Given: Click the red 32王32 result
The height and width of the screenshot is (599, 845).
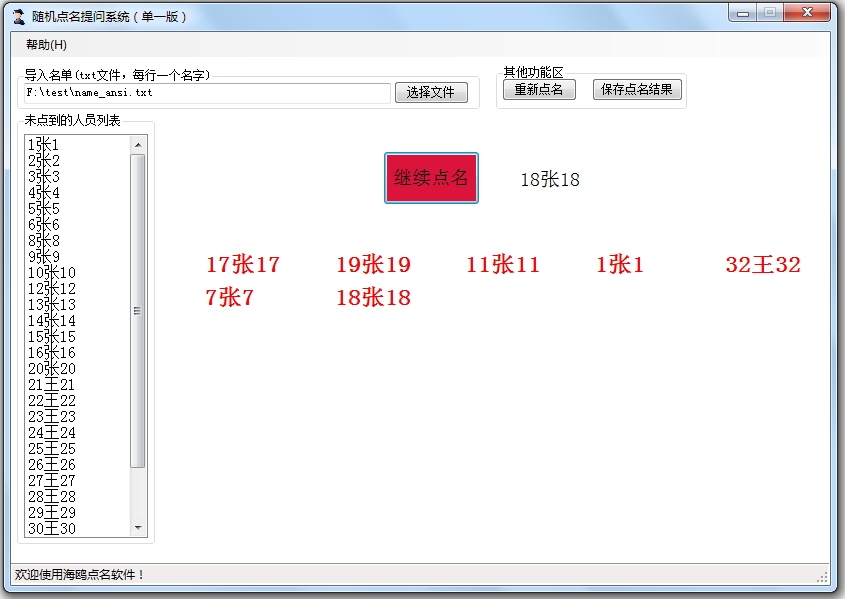Looking at the screenshot, I should 763,264.
